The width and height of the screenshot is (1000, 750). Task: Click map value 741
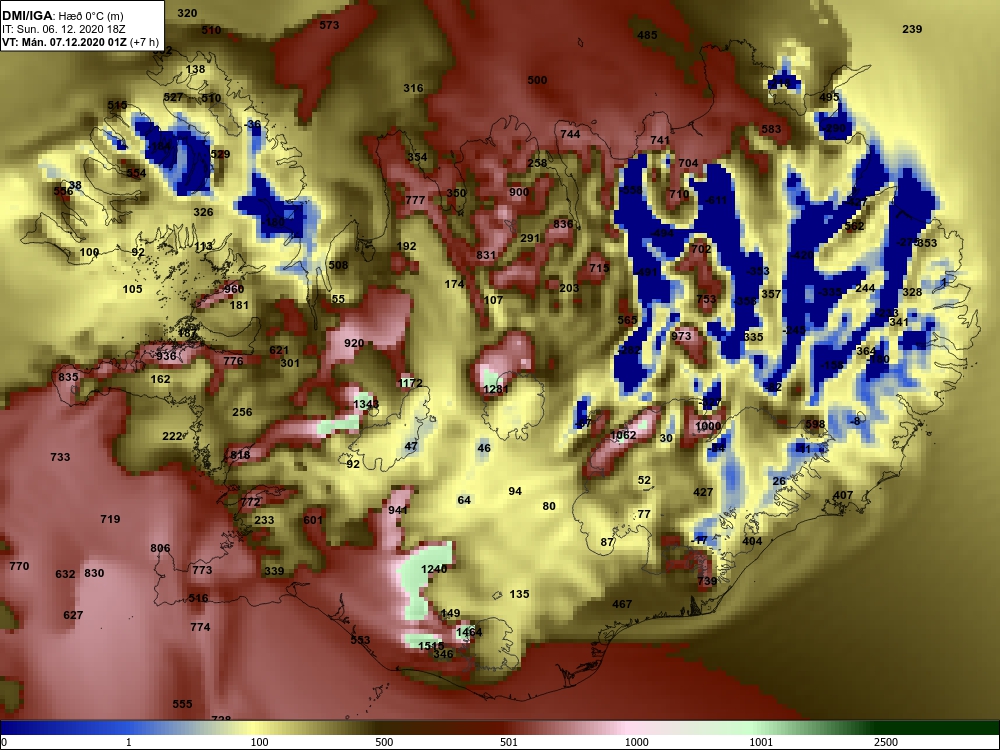tap(660, 140)
